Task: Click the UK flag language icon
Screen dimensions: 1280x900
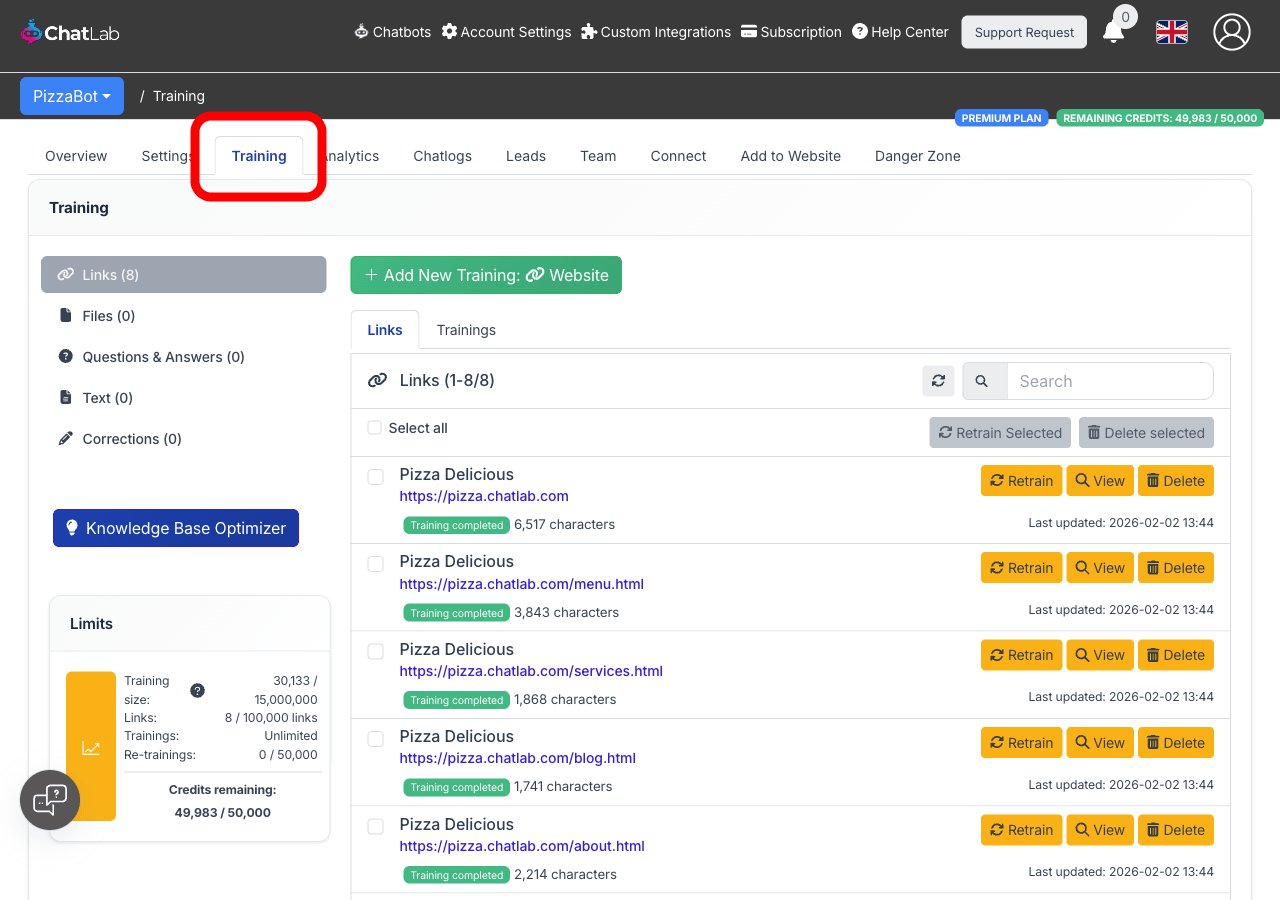Action: pos(1171,32)
